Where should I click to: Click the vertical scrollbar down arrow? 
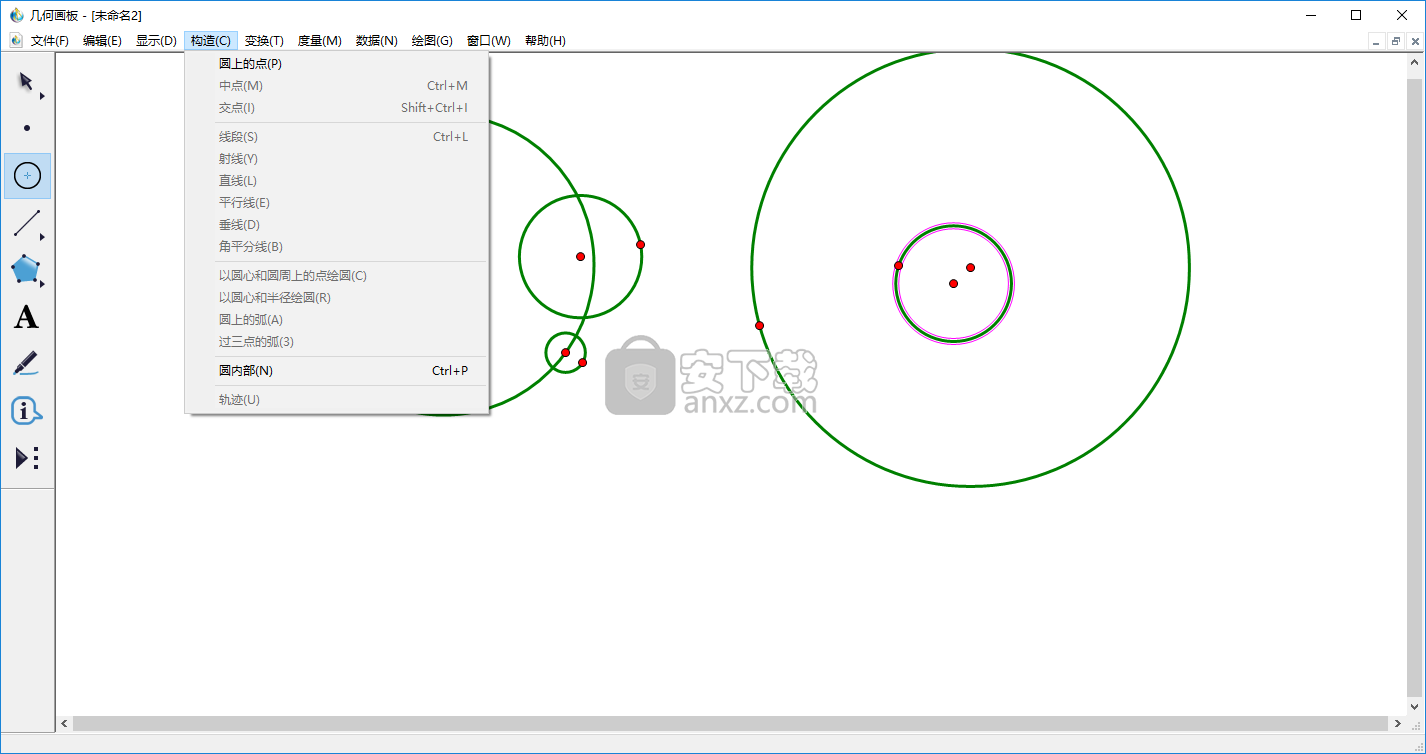pos(1414,707)
